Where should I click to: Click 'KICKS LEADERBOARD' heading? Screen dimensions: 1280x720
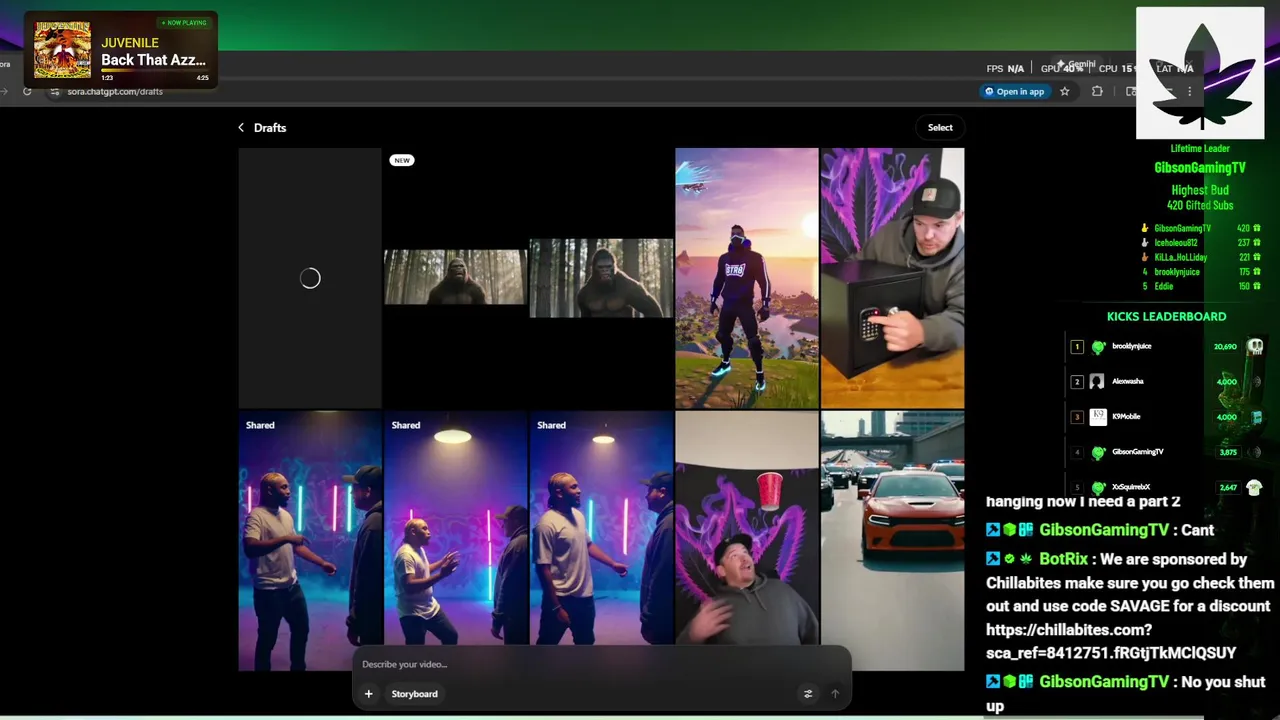tap(1166, 316)
